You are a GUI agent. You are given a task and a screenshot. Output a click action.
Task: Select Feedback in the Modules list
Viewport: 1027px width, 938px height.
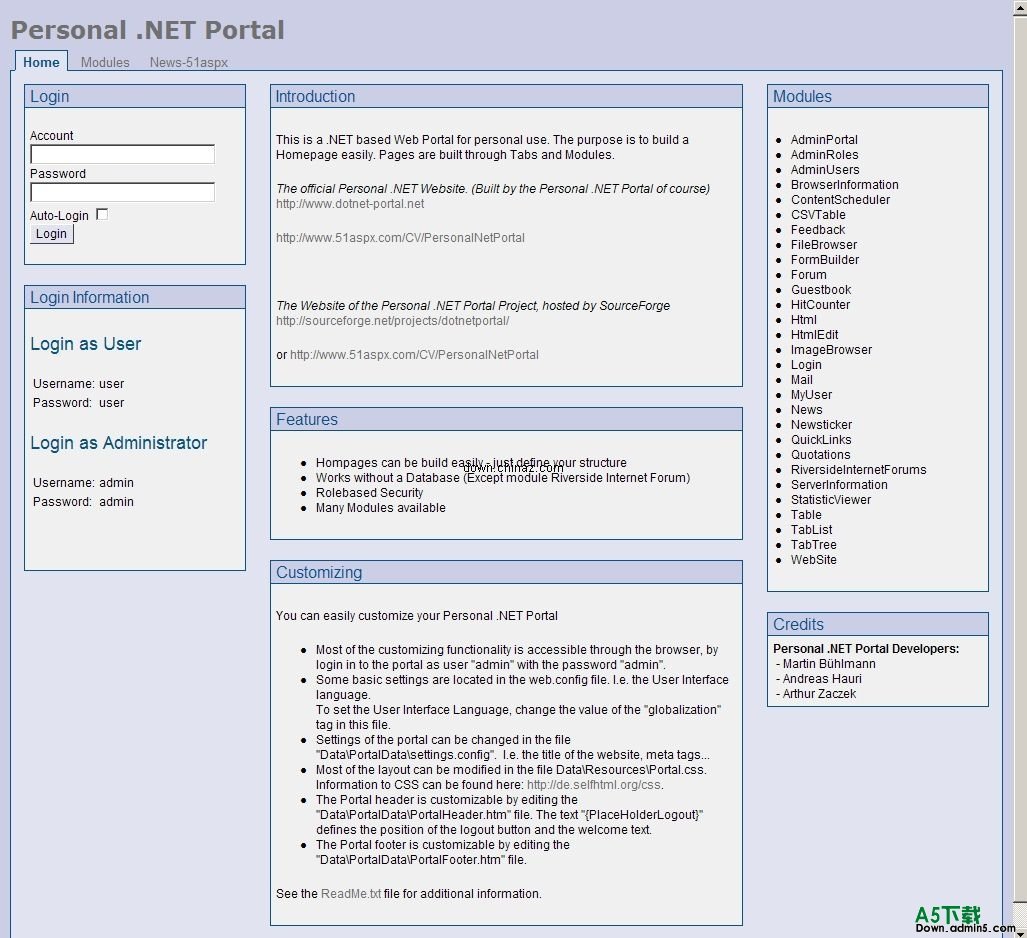click(x=817, y=230)
